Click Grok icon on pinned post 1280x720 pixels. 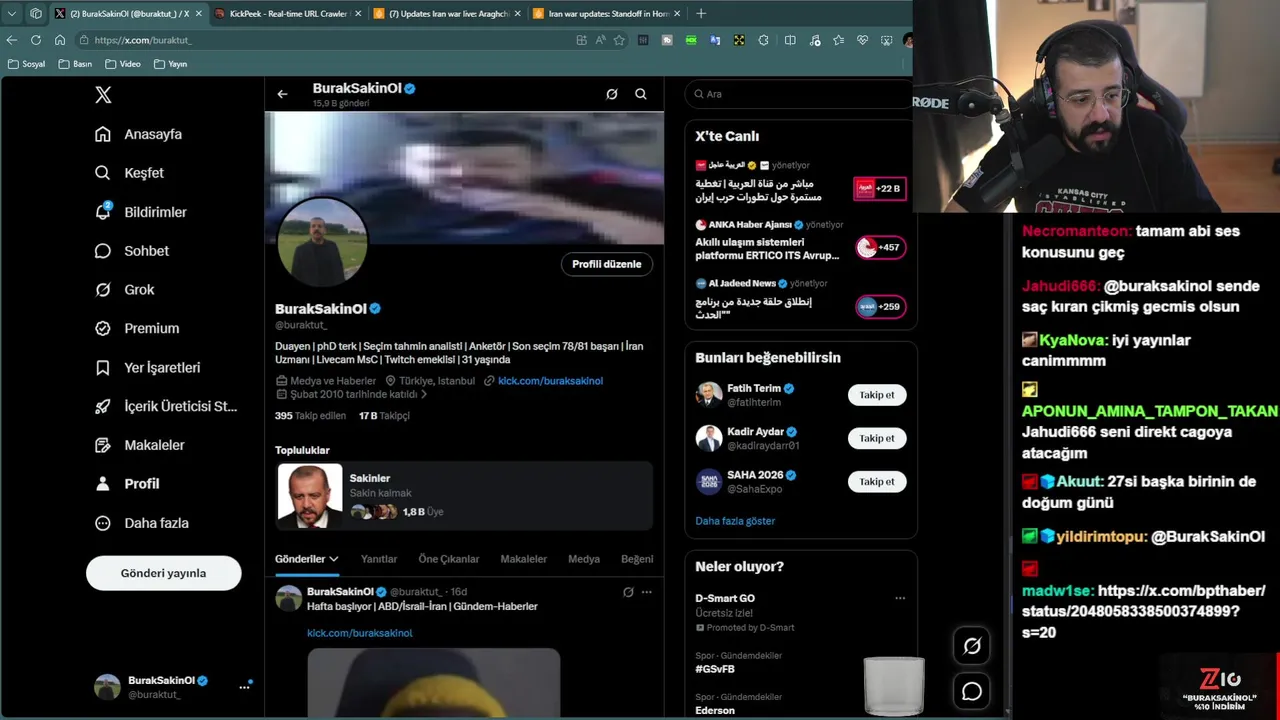tap(628, 592)
